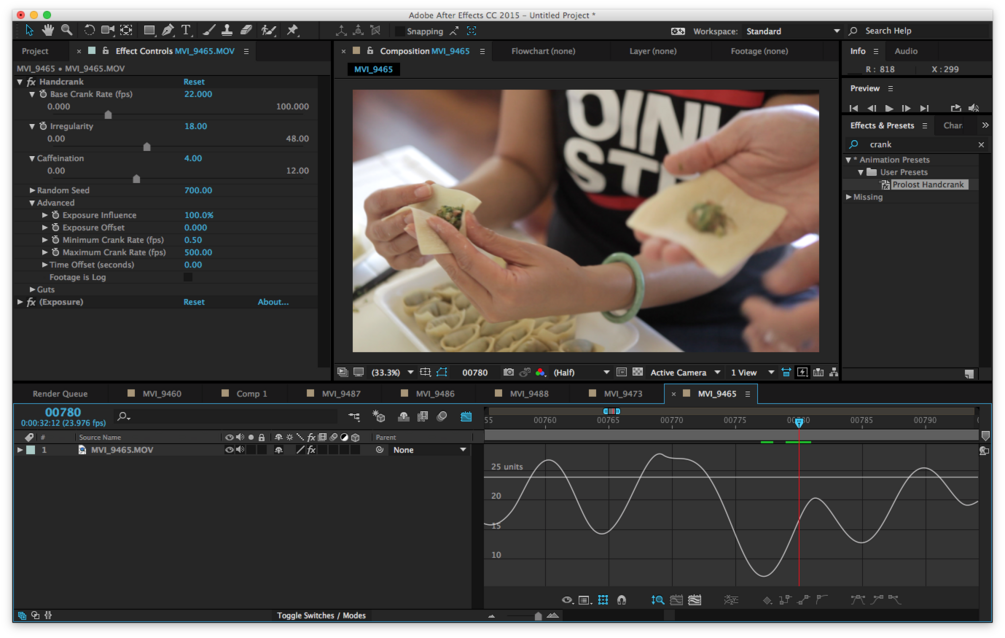Collapse the Handcrank effect properties
Viewport: 1005px width, 638px height.
tap(20, 82)
